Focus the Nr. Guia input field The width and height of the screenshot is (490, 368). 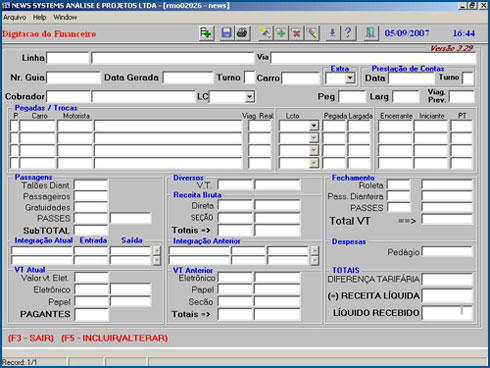pos(73,78)
